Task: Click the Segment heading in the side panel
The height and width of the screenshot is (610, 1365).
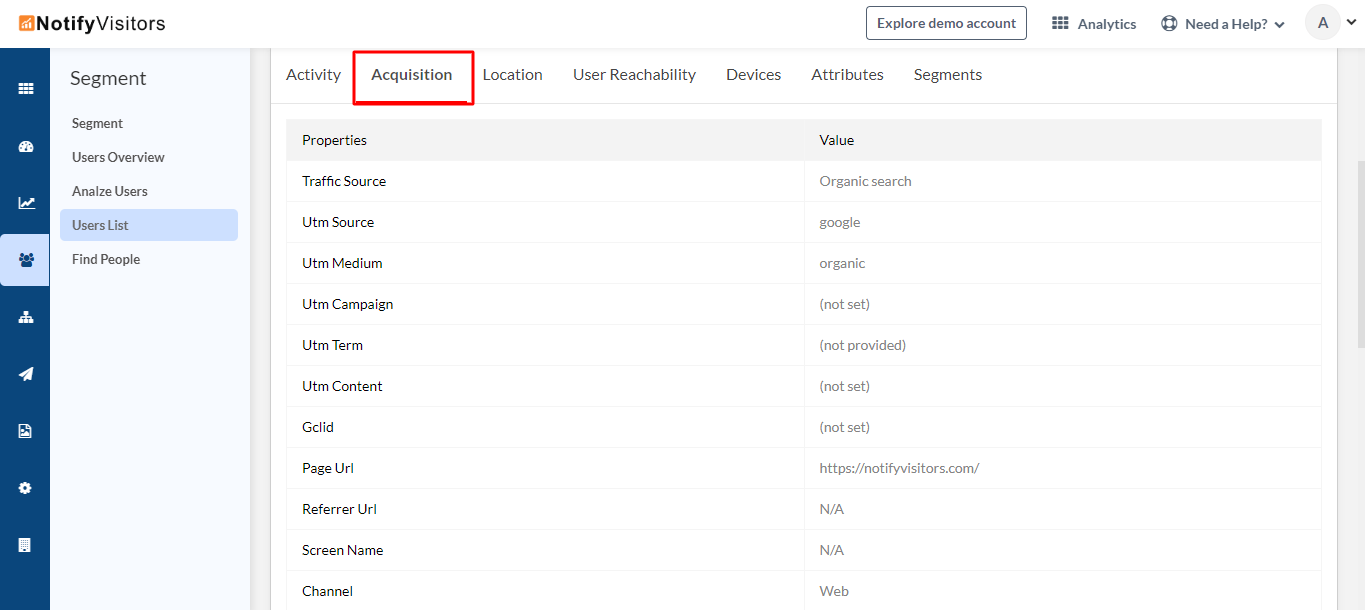Action: pyautogui.click(x=108, y=79)
